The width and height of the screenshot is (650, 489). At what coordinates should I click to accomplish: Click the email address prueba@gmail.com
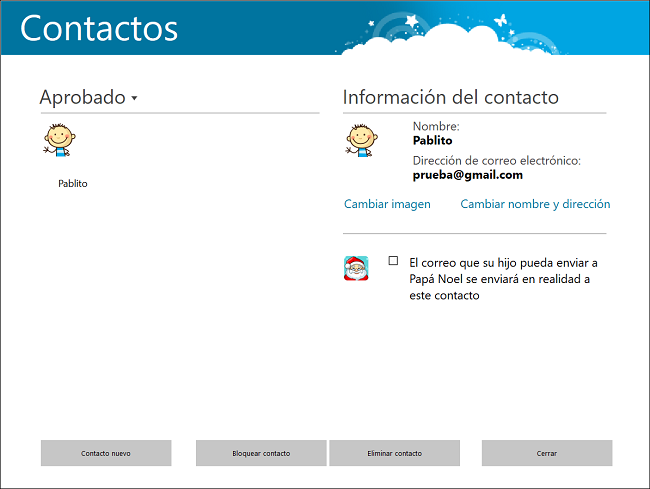pyautogui.click(x=467, y=175)
